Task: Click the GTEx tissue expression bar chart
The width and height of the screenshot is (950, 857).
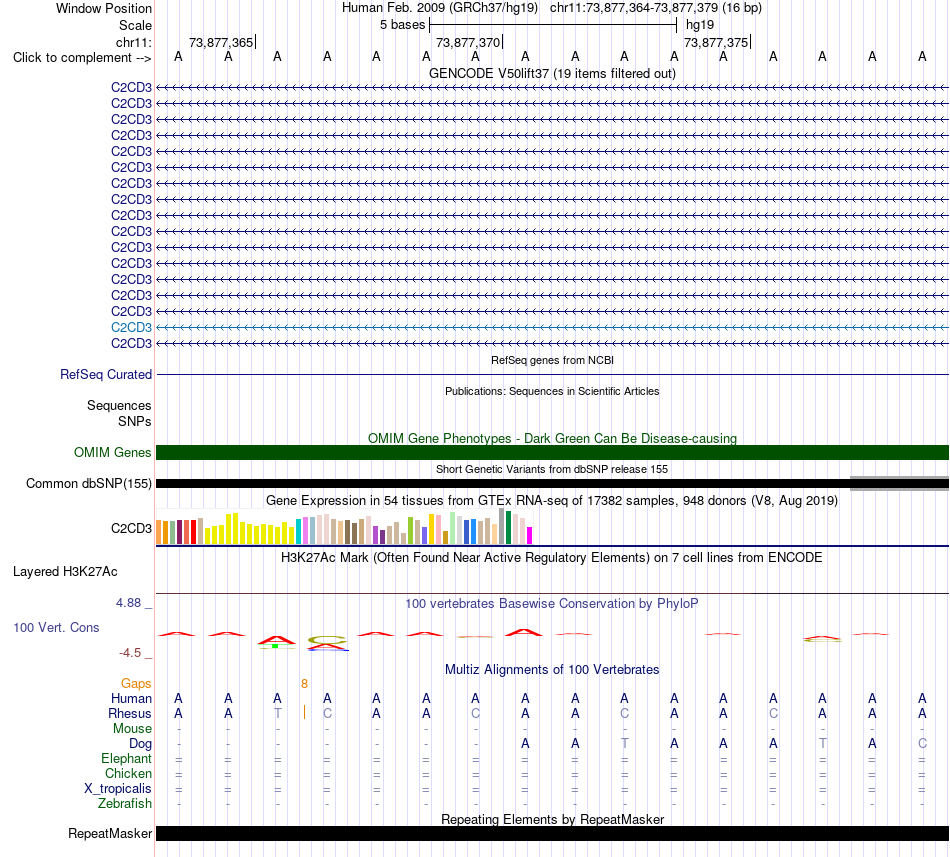Action: (344, 527)
